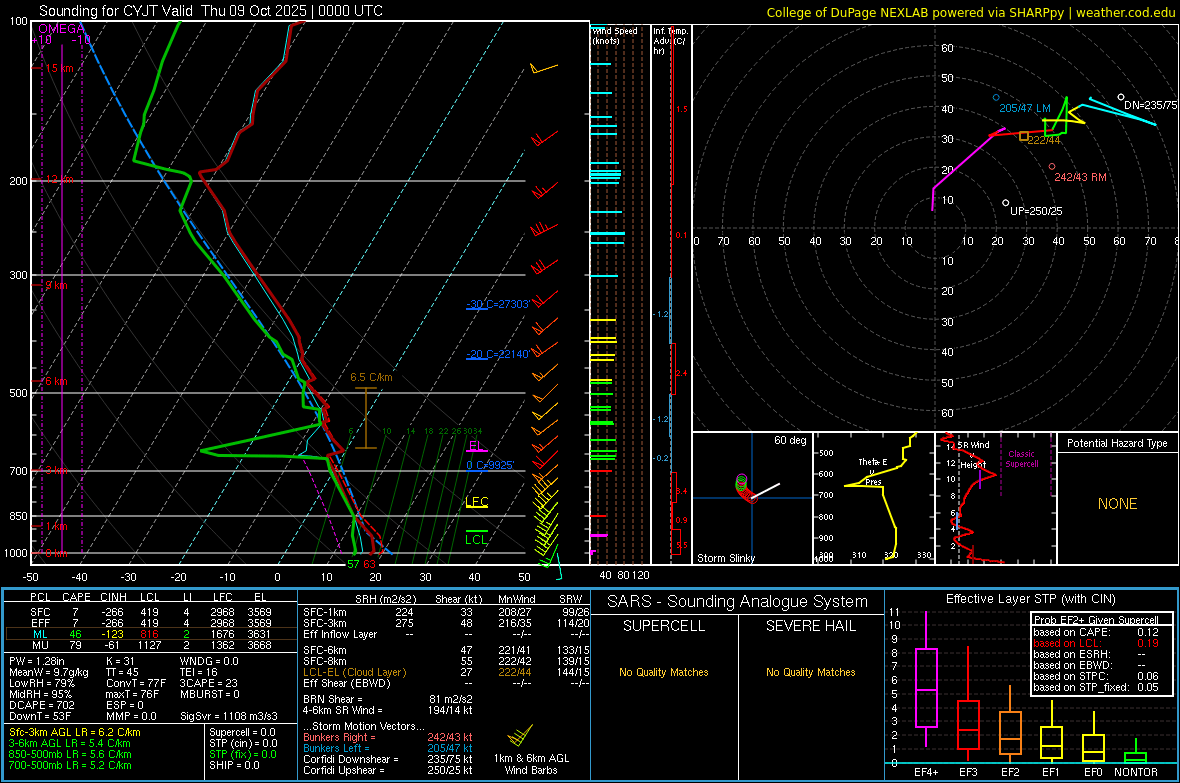The width and height of the screenshot is (1180, 783).
Task: Click the LCL-EL (Cloud Layer) row
Action: [x=446, y=672]
